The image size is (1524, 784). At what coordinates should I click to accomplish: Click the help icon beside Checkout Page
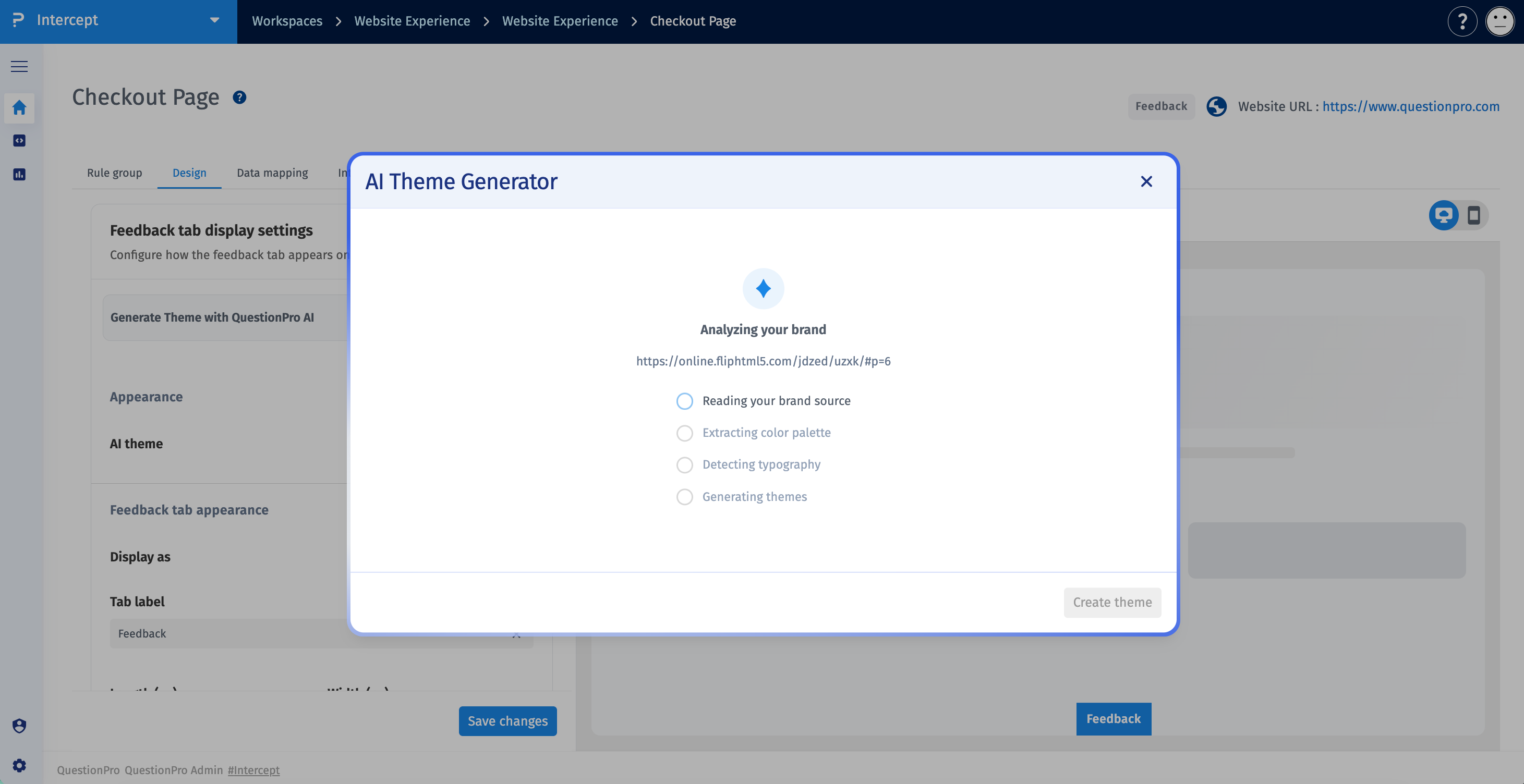coord(239,97)
